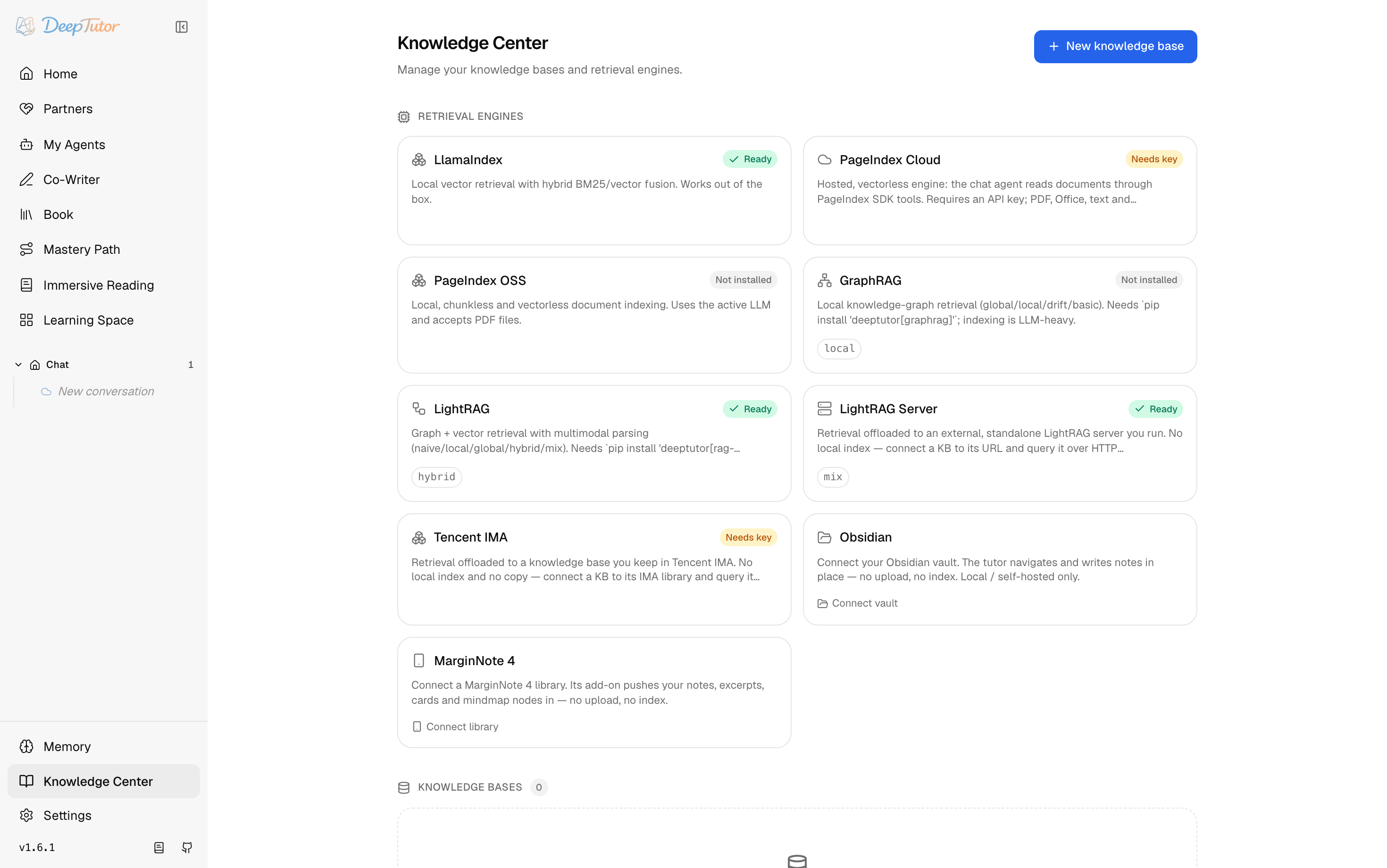Click the Learning Space grid icon
Screen dimensions: 1387x868
click(x=26, y=320)
